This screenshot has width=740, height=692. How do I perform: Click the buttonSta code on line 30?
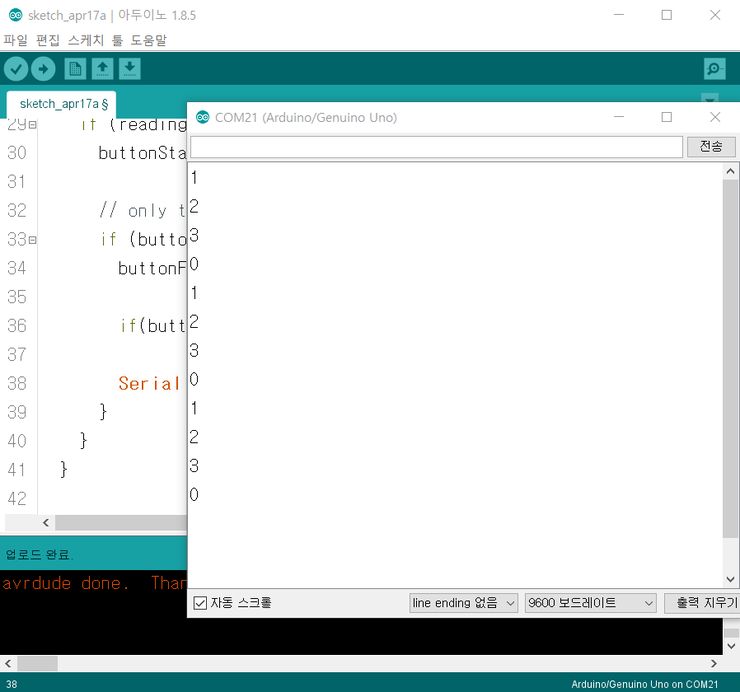(x=143, y=153)
